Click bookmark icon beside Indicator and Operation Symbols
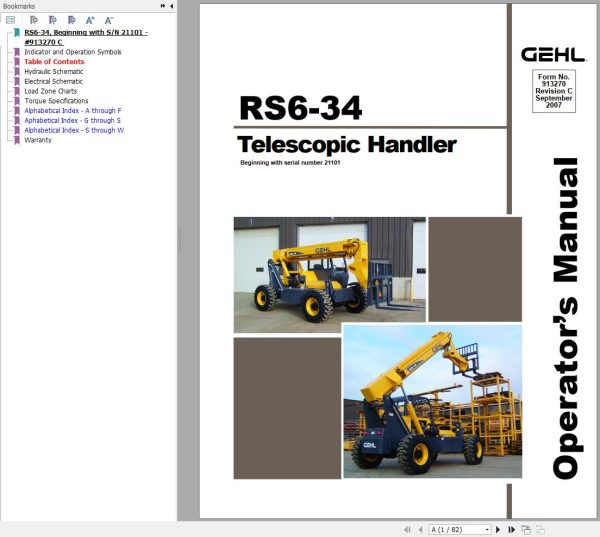Screen dimensions: 600x537 (x=17, y=52)
